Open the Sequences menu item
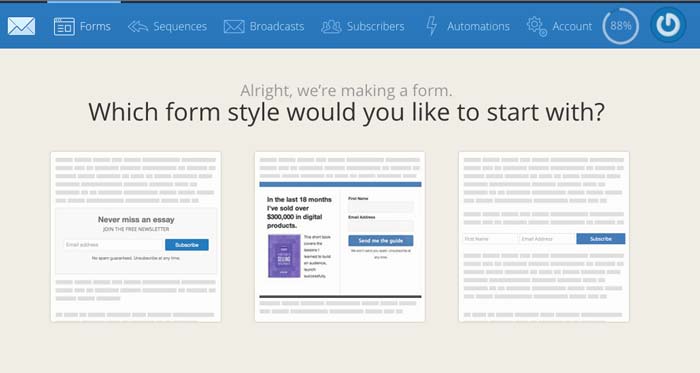Screen dimensions: 700x373 click(180, 26)
